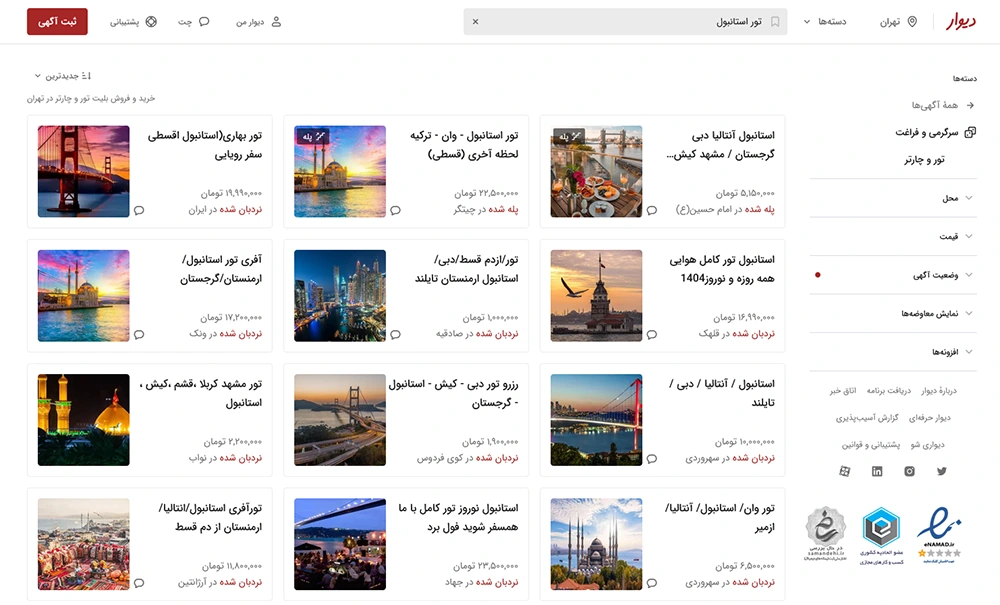1000x605 pixels.
Task: Open the My Divar (دیوار من) profile icon
Action: (x=276, y=22)
